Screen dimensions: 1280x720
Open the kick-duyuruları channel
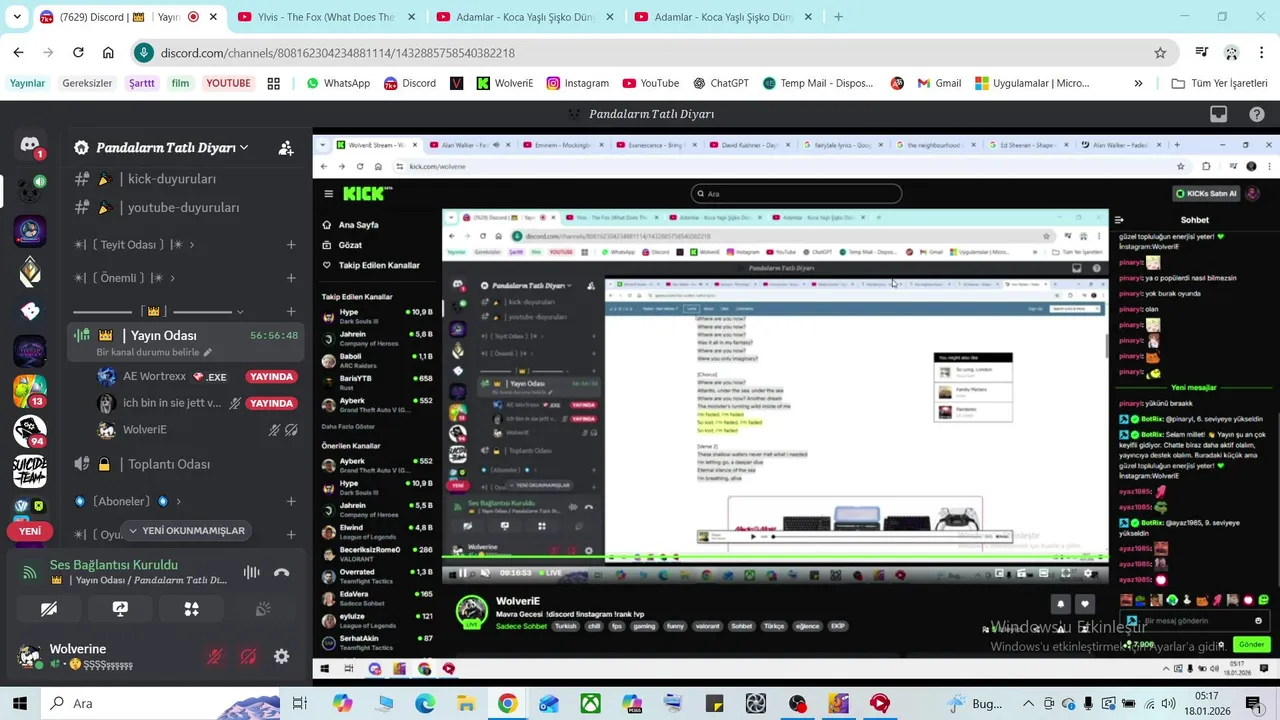point(171,179)
